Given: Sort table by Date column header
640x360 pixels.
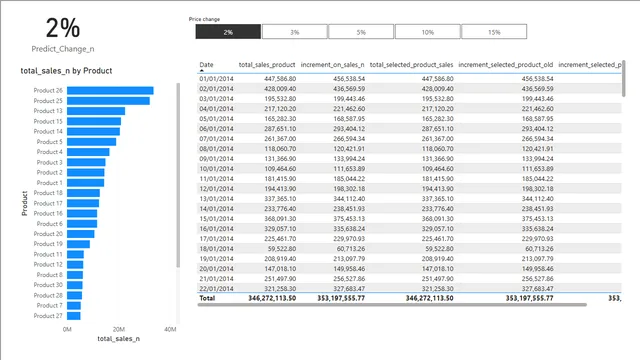Looking at the screenshot, I should tap(206, 64).
